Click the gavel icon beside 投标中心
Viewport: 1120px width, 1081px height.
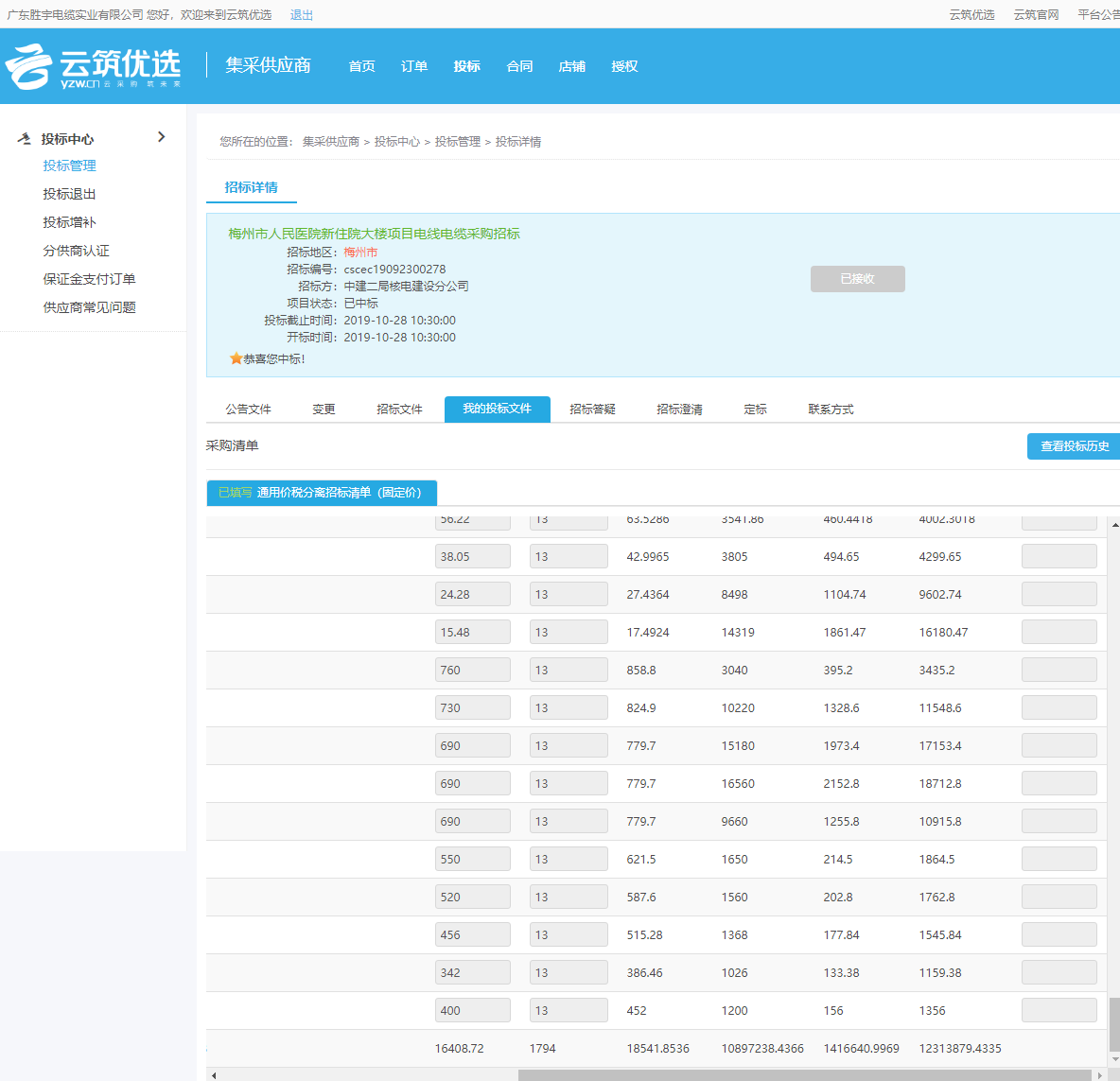(24, 138)
